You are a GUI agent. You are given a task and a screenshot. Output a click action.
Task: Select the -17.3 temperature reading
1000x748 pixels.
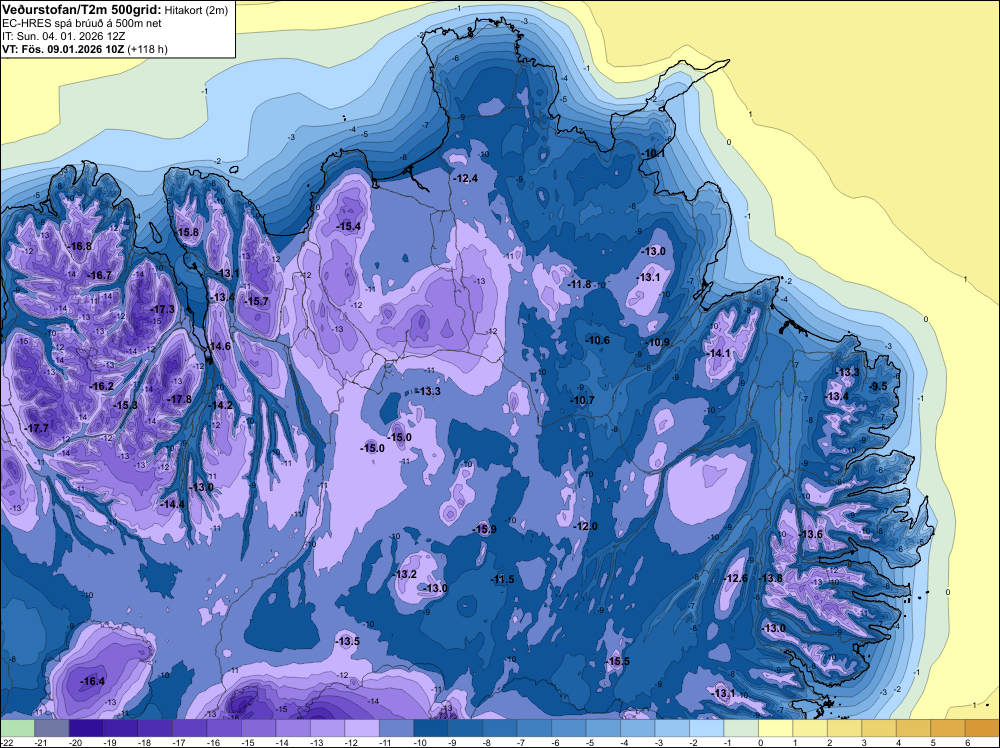pyautogui.click(x=162, y=309)
